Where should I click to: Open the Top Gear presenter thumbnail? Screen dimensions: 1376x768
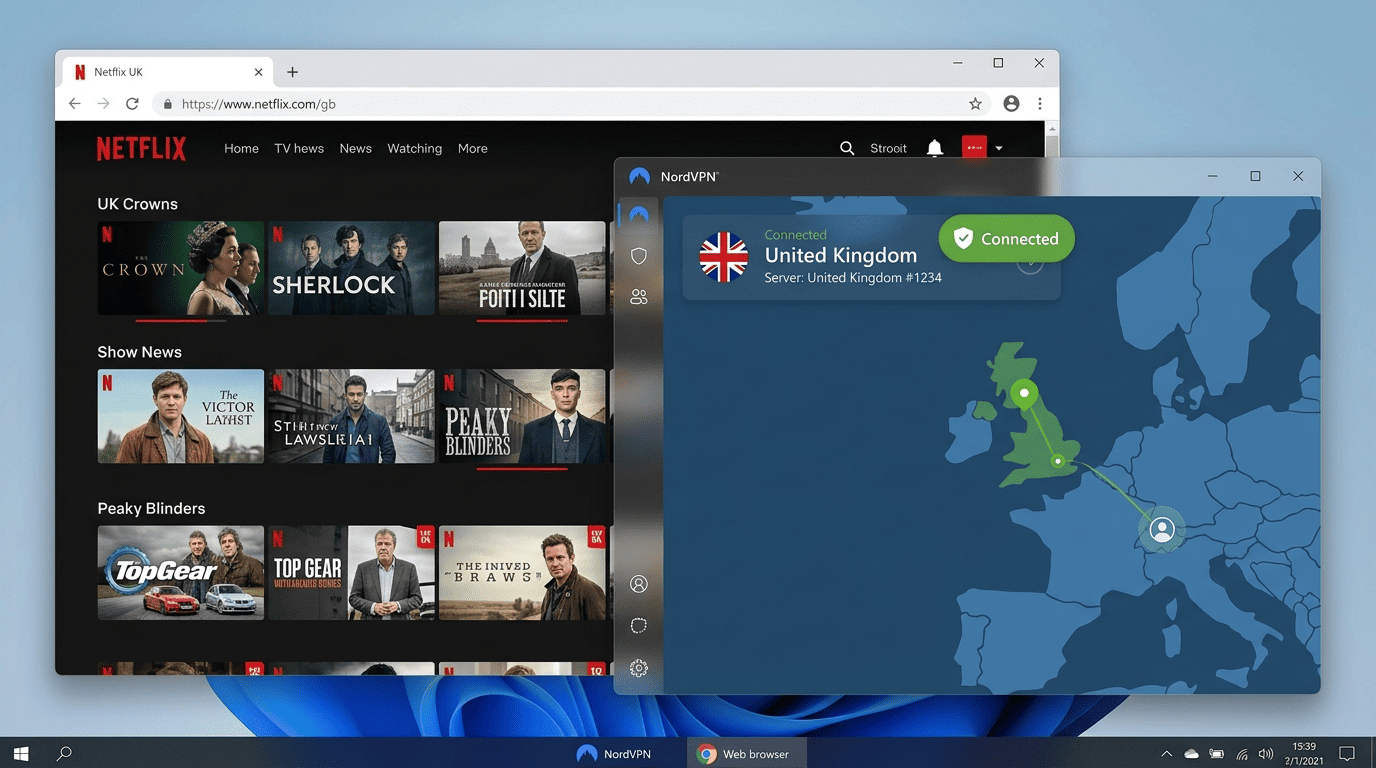click(351, 573)
